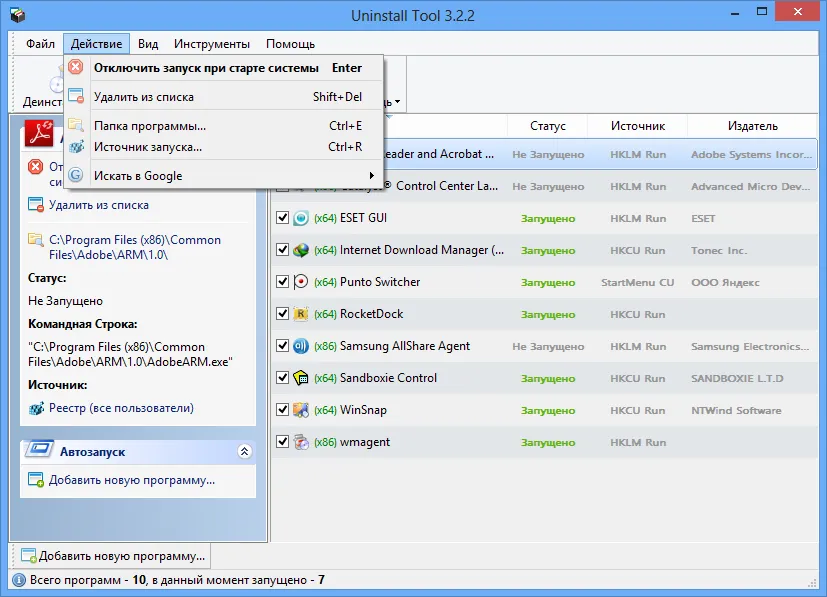Choose Папка программы... menu entry
This screenshot has width=827, height=597.
pos(224,126)
